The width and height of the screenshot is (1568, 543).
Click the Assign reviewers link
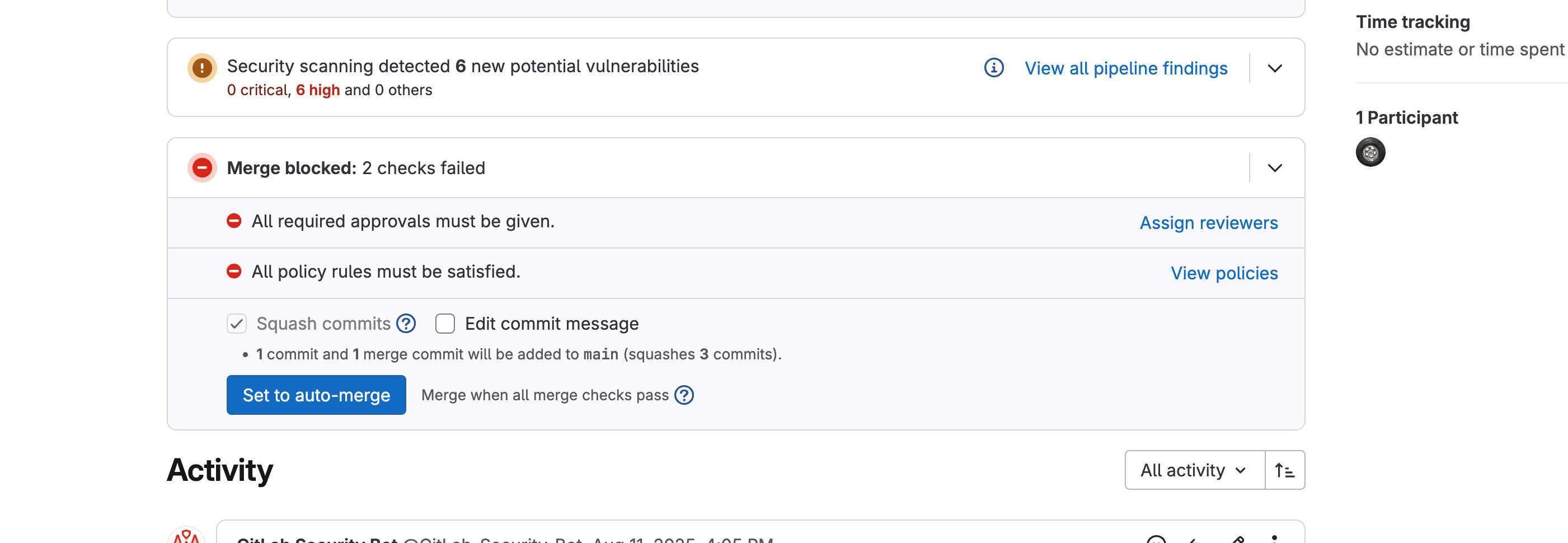point(1208,223)
